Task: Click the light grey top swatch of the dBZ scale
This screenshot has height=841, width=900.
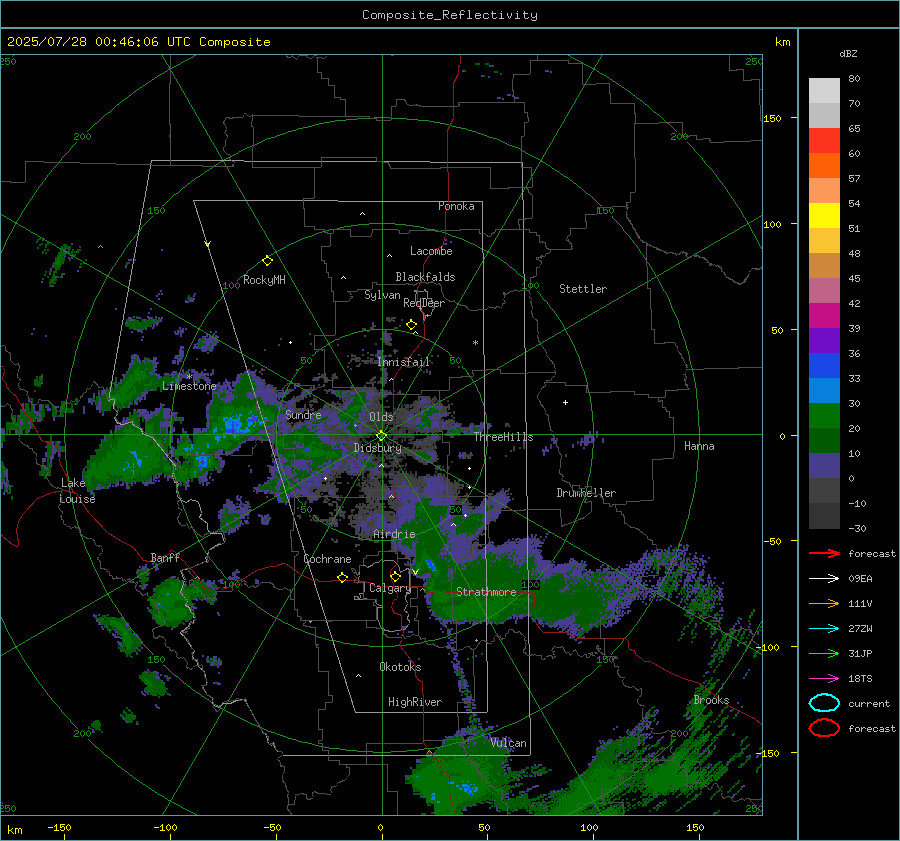Action: [x=824, y=91]
